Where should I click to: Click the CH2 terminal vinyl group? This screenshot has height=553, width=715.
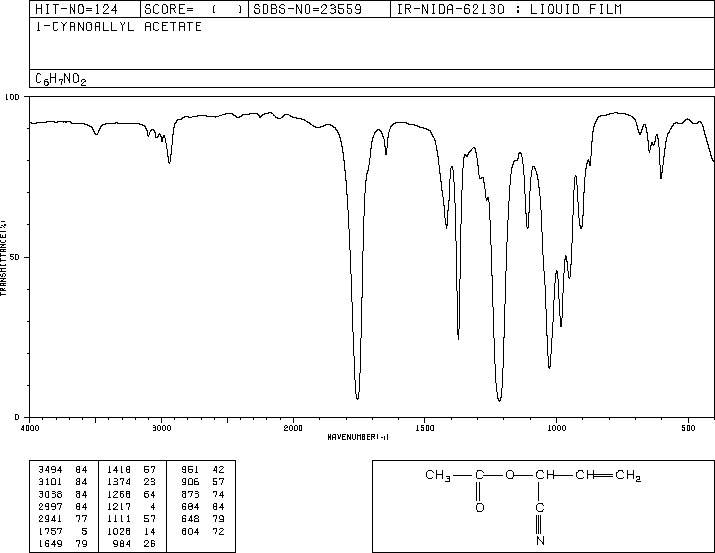pyautogui.click(x=628, y=475)
